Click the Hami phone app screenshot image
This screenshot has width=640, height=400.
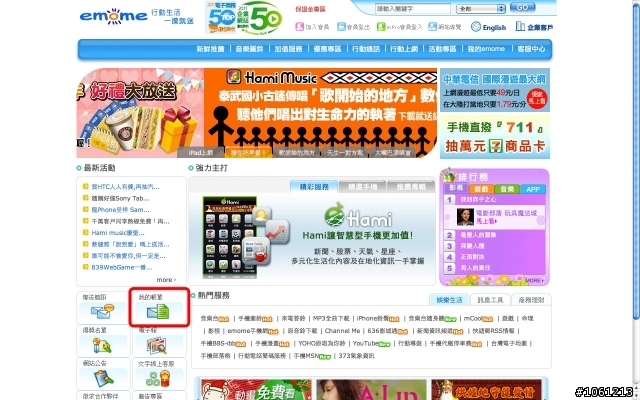click(x=230, y=237)
